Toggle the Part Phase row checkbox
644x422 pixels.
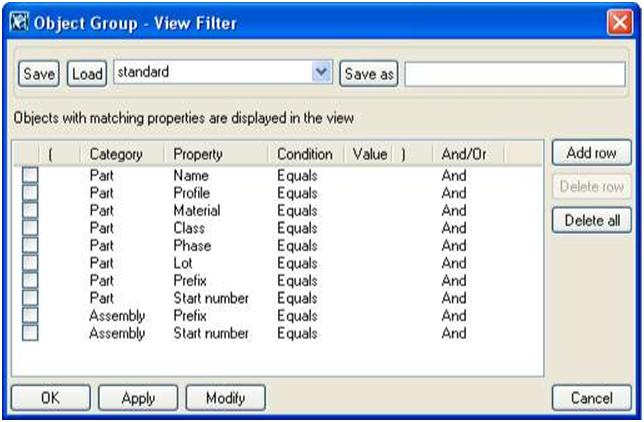pyautogui.click(x=30, y=245)
